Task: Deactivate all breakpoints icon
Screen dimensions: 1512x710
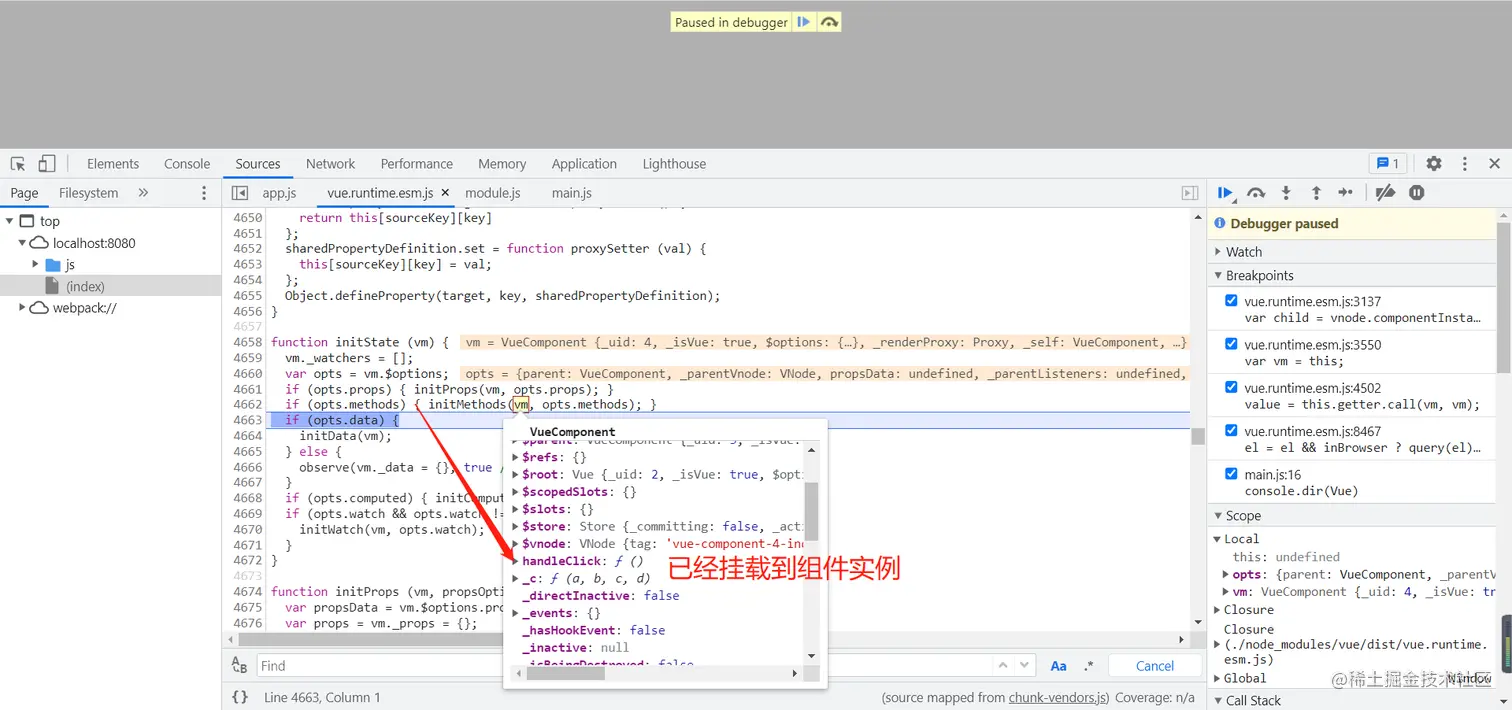Action: (1385, 193)
